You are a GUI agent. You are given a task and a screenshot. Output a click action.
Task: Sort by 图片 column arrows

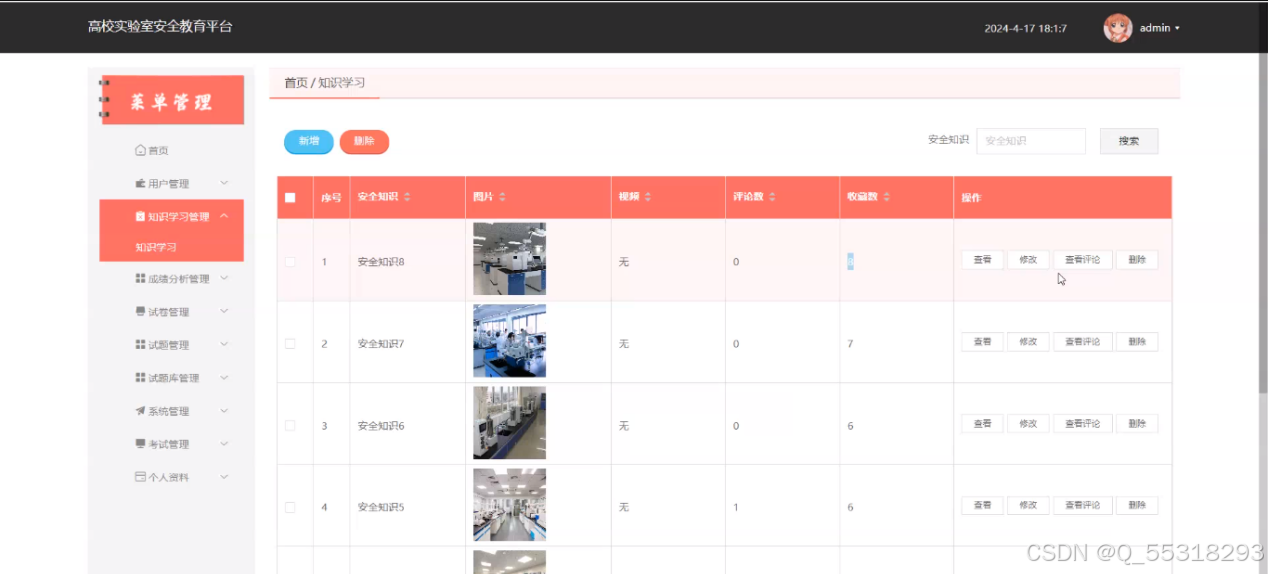[x=502, y=198]
